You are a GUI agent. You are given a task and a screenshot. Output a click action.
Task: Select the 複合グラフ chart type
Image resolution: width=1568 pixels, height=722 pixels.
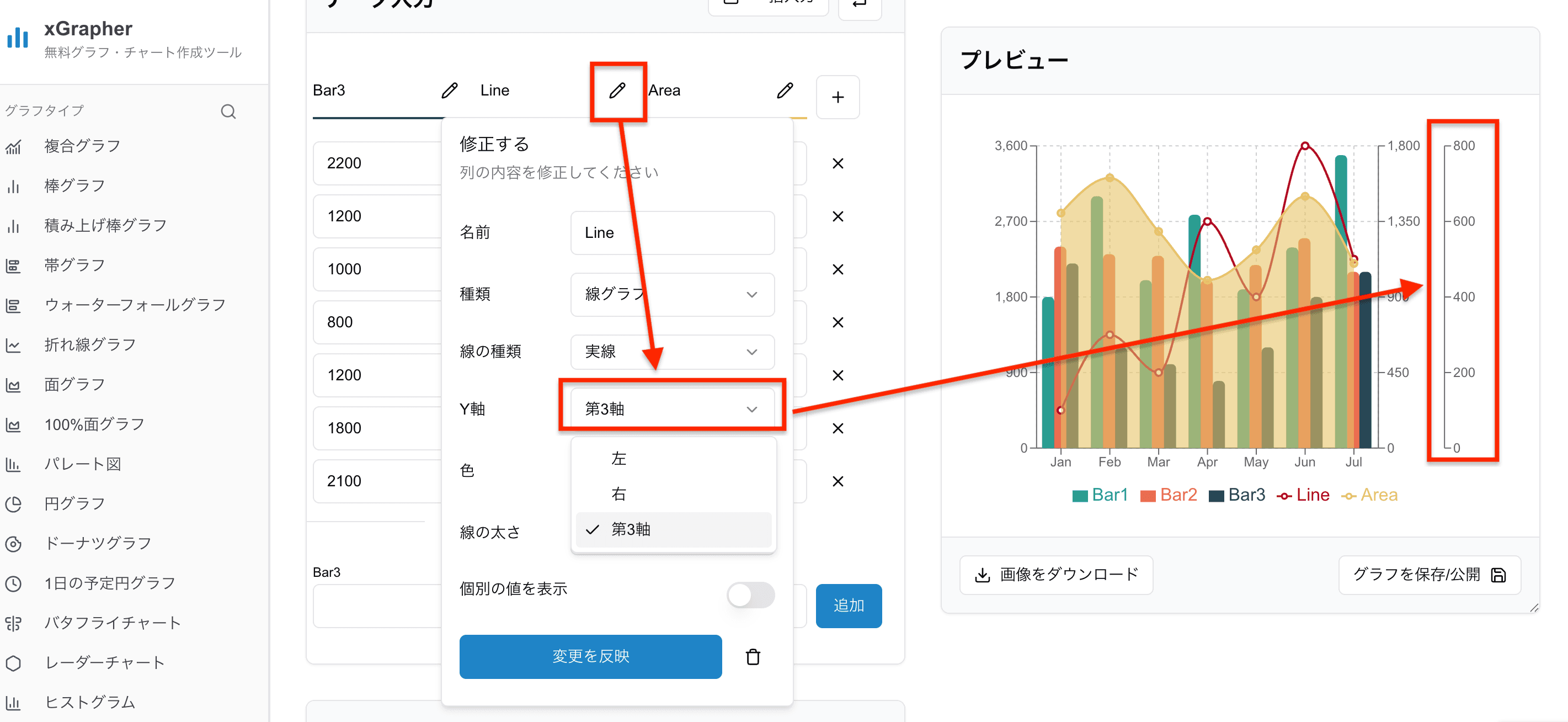[81, 146]
